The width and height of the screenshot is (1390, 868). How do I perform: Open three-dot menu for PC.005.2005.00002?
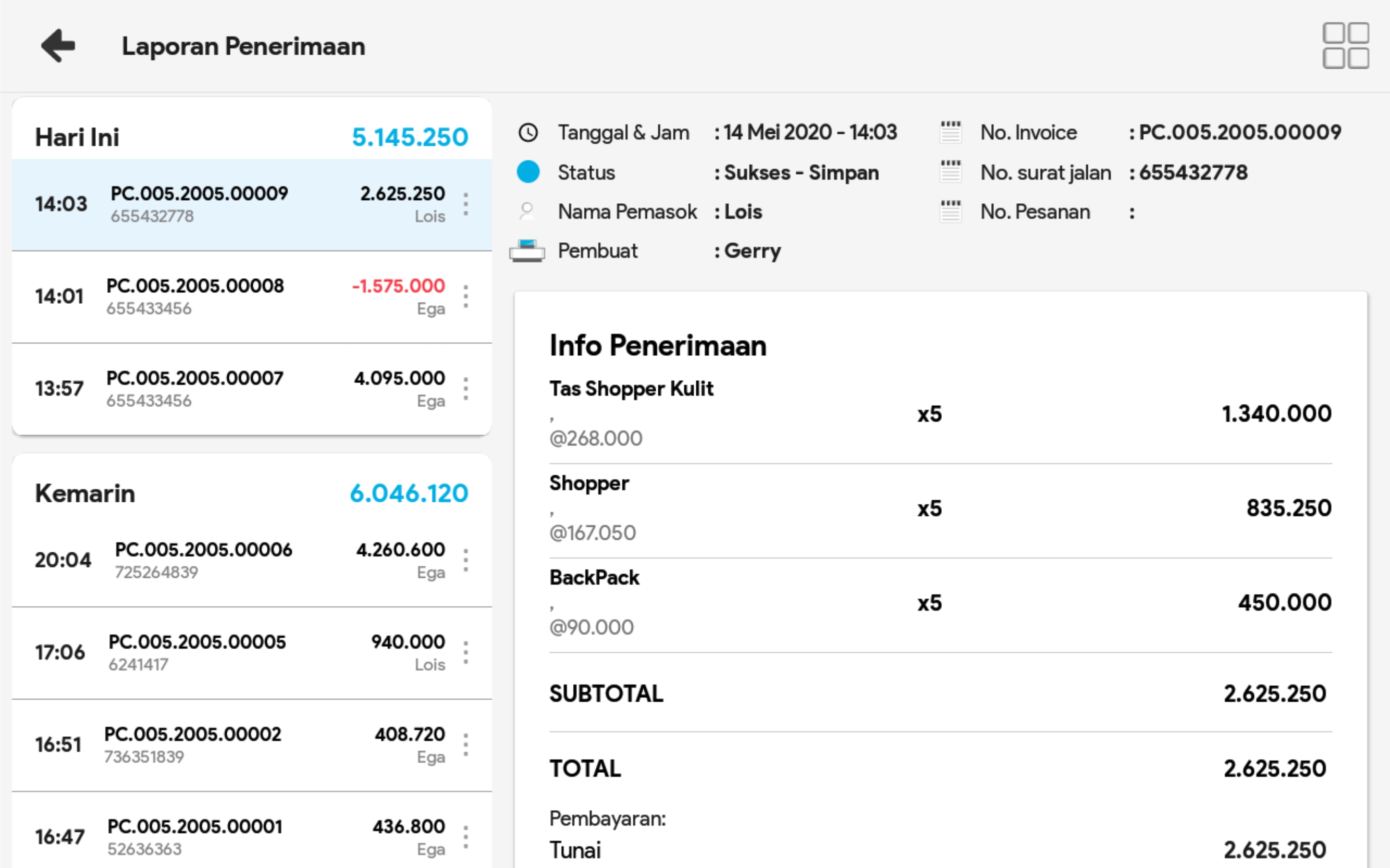click(465, 745)
